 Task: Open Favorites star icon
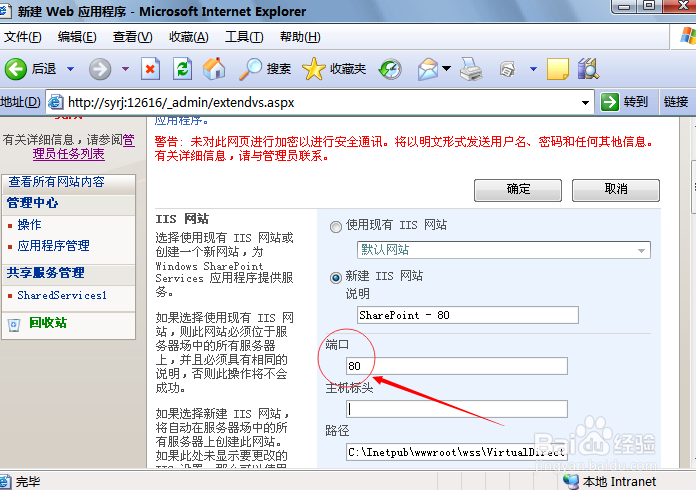coord(314,69)
